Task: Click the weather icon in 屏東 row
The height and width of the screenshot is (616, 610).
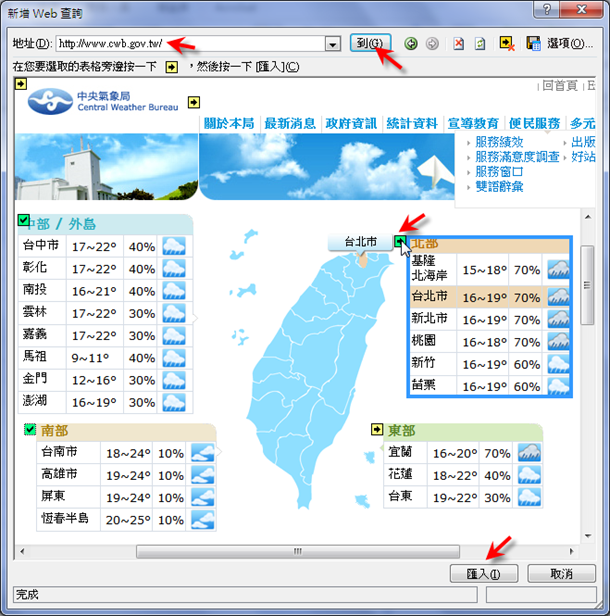Action: coord(203,497)
